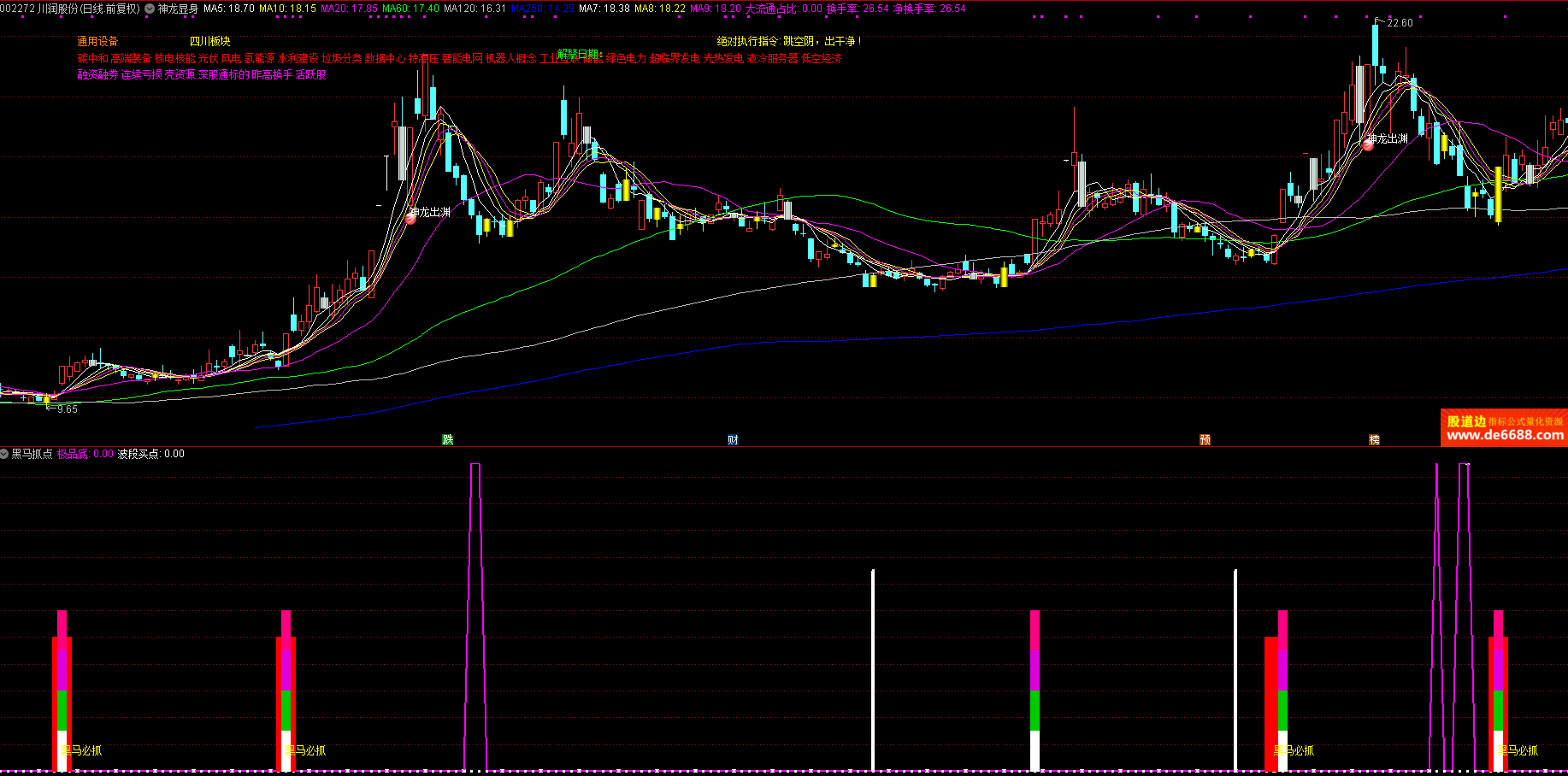Select the 四川板块 region label

209,41
